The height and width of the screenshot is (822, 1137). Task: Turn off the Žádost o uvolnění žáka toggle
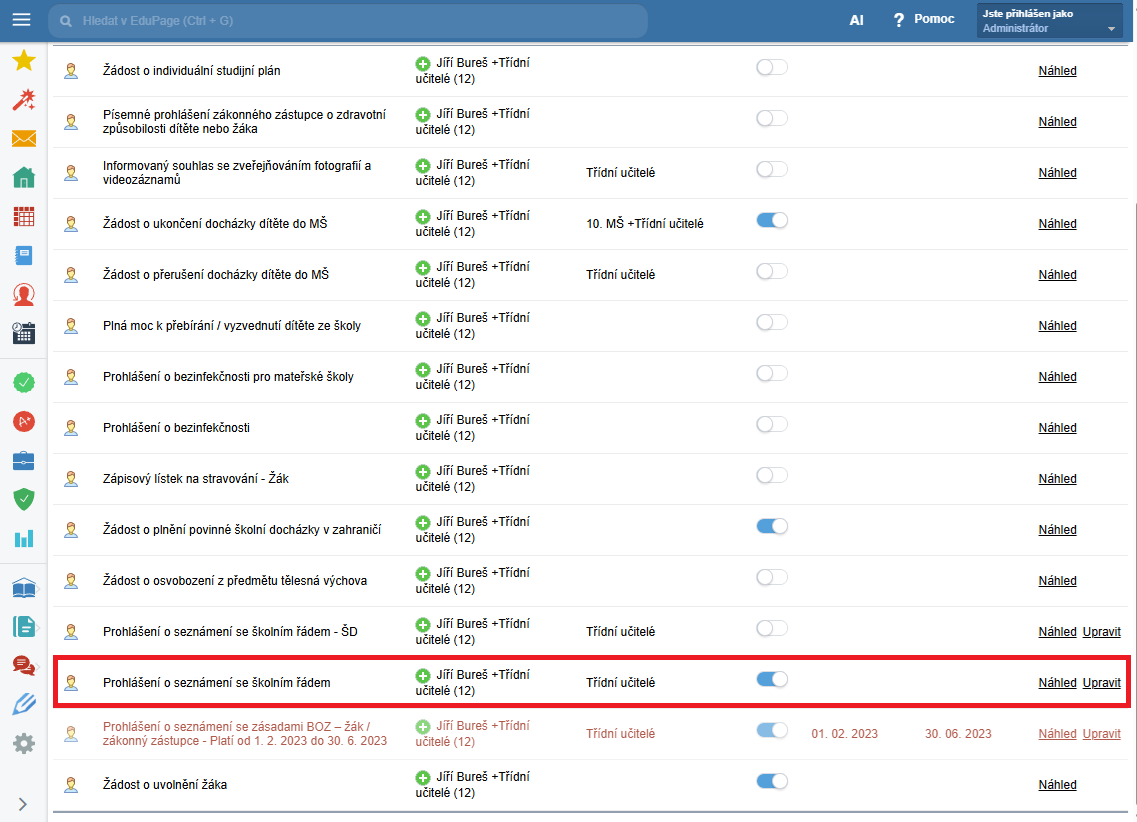[x=771, y=781]
